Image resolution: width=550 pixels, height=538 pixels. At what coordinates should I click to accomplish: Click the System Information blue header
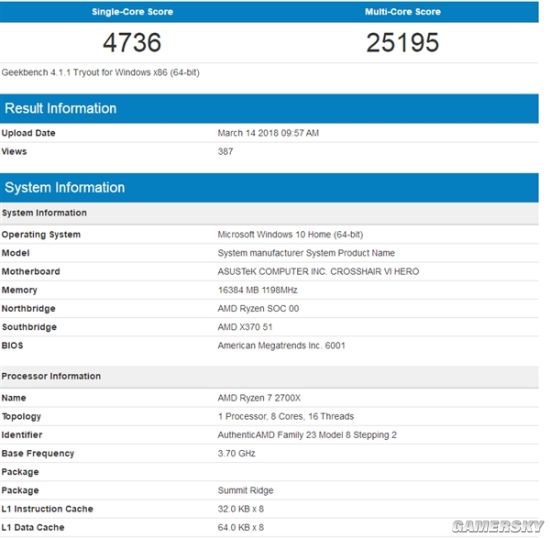[x=269, y=188]
